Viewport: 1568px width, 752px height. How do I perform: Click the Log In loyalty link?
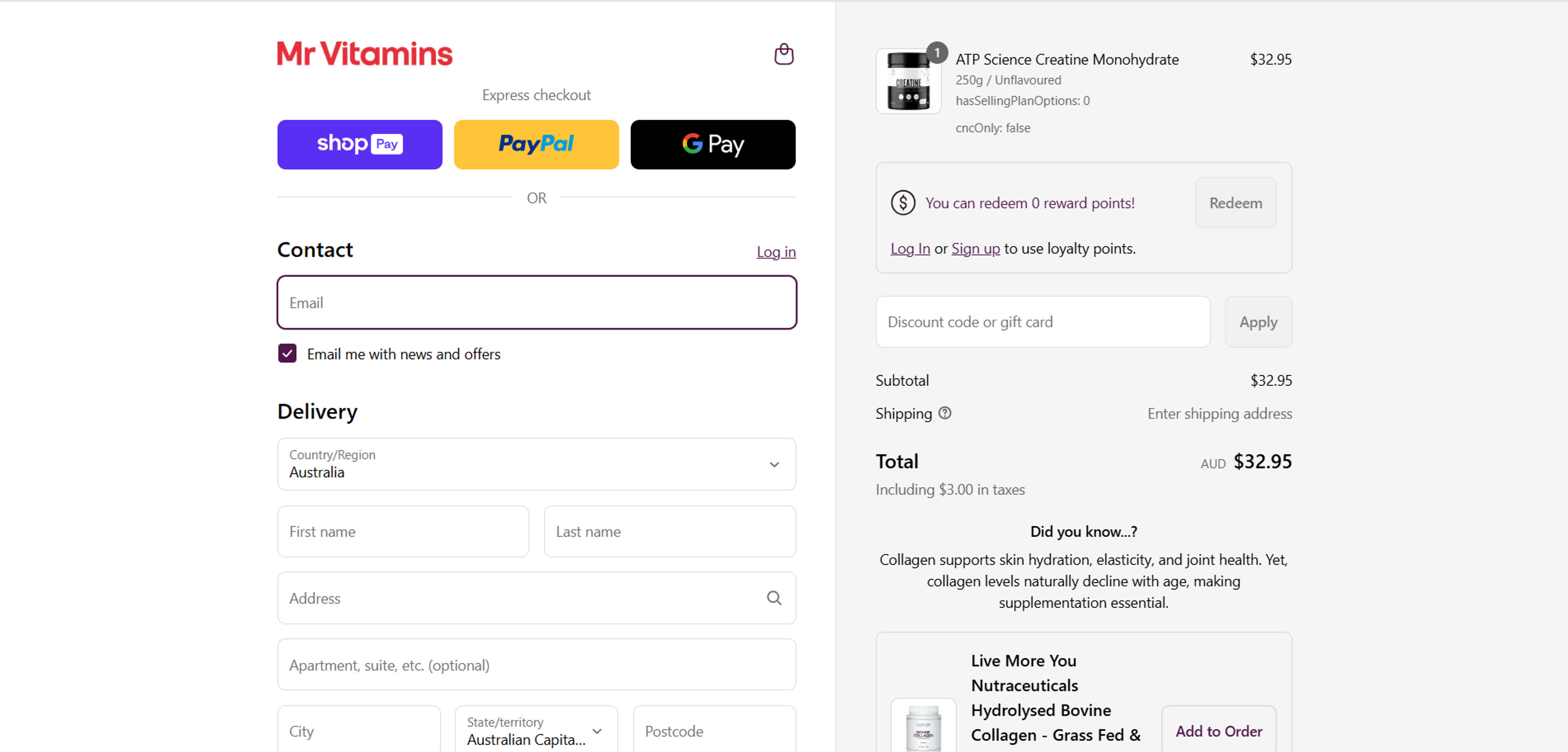(910, 248)
